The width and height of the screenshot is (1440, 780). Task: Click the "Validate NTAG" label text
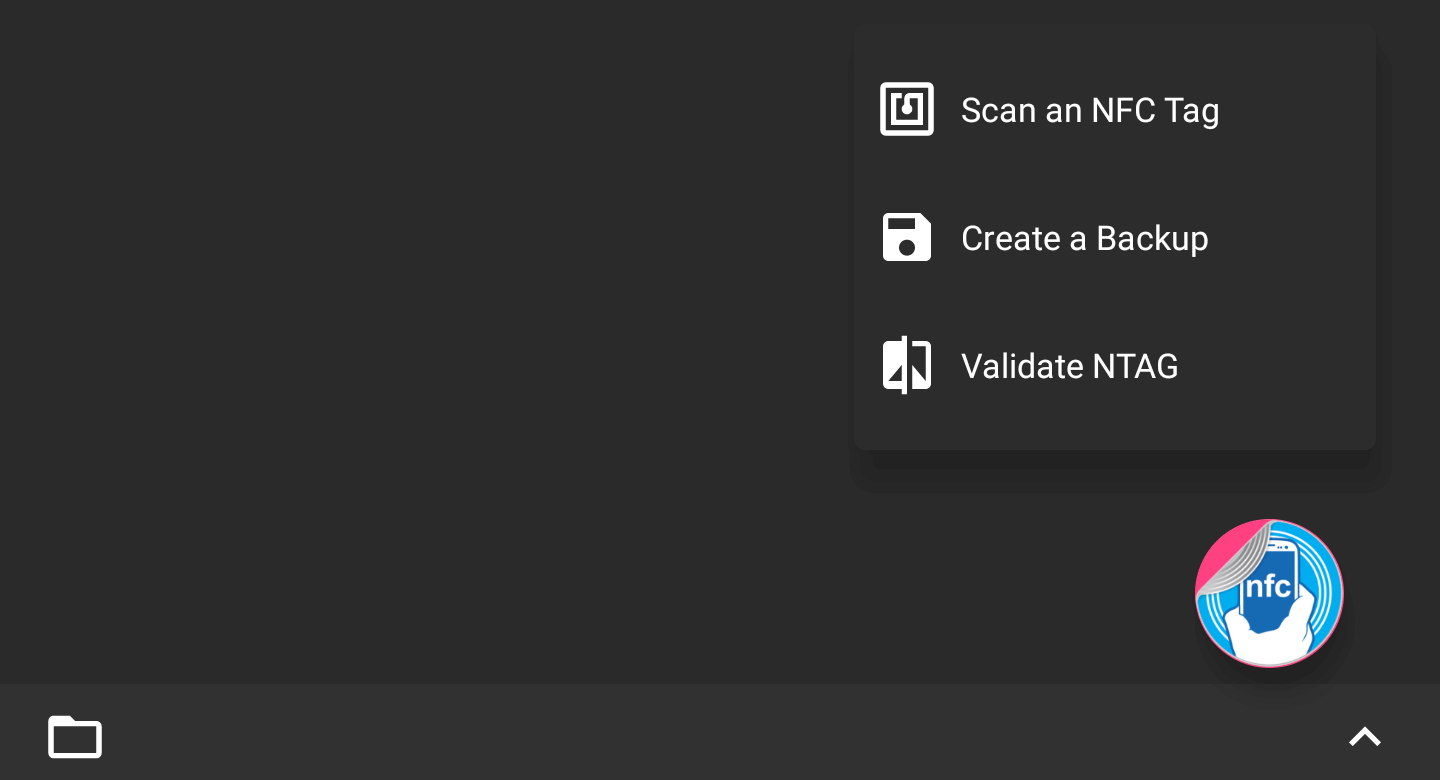(x=1069, y=367)
